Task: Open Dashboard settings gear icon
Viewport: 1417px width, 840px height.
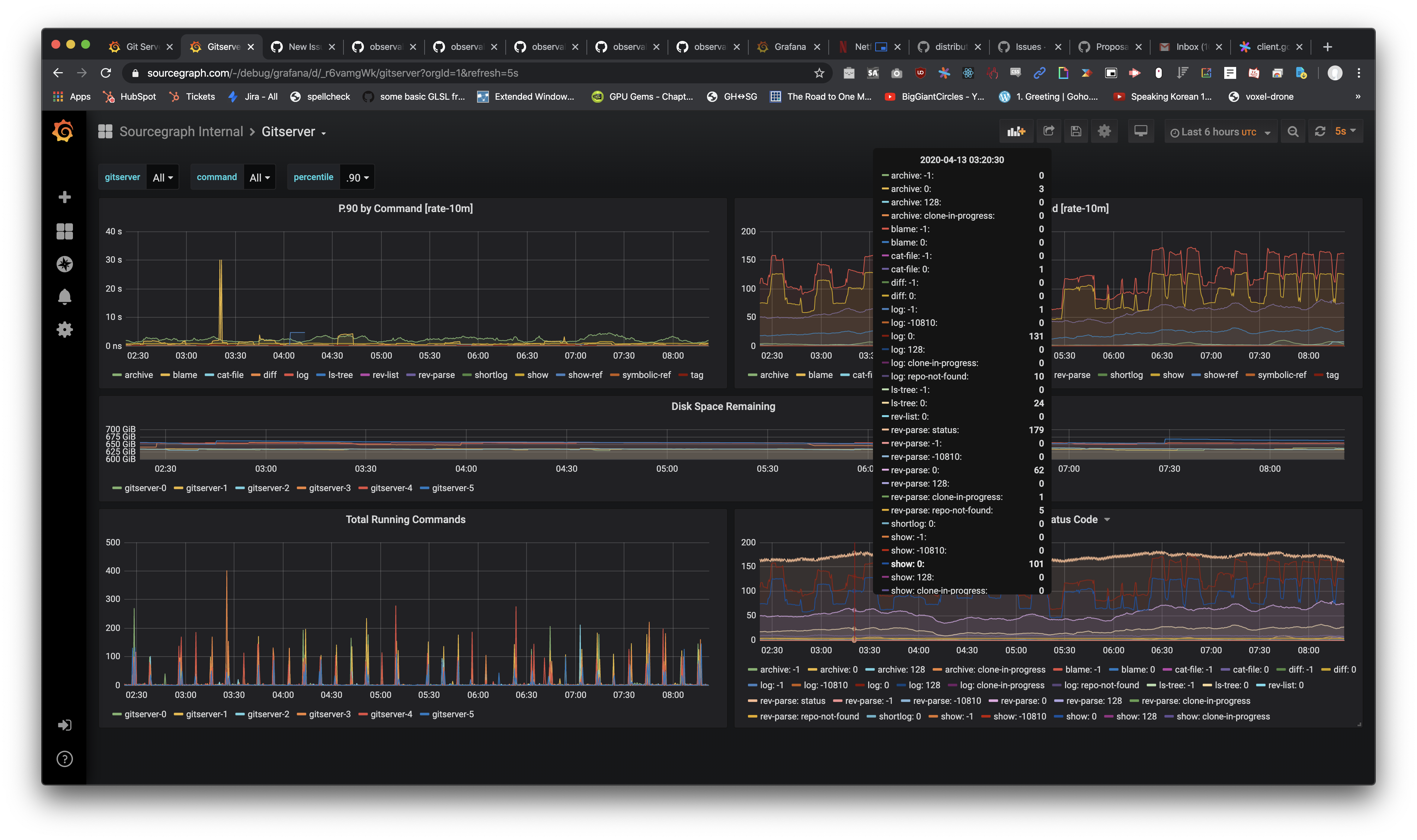Action: click(1104, 131)
